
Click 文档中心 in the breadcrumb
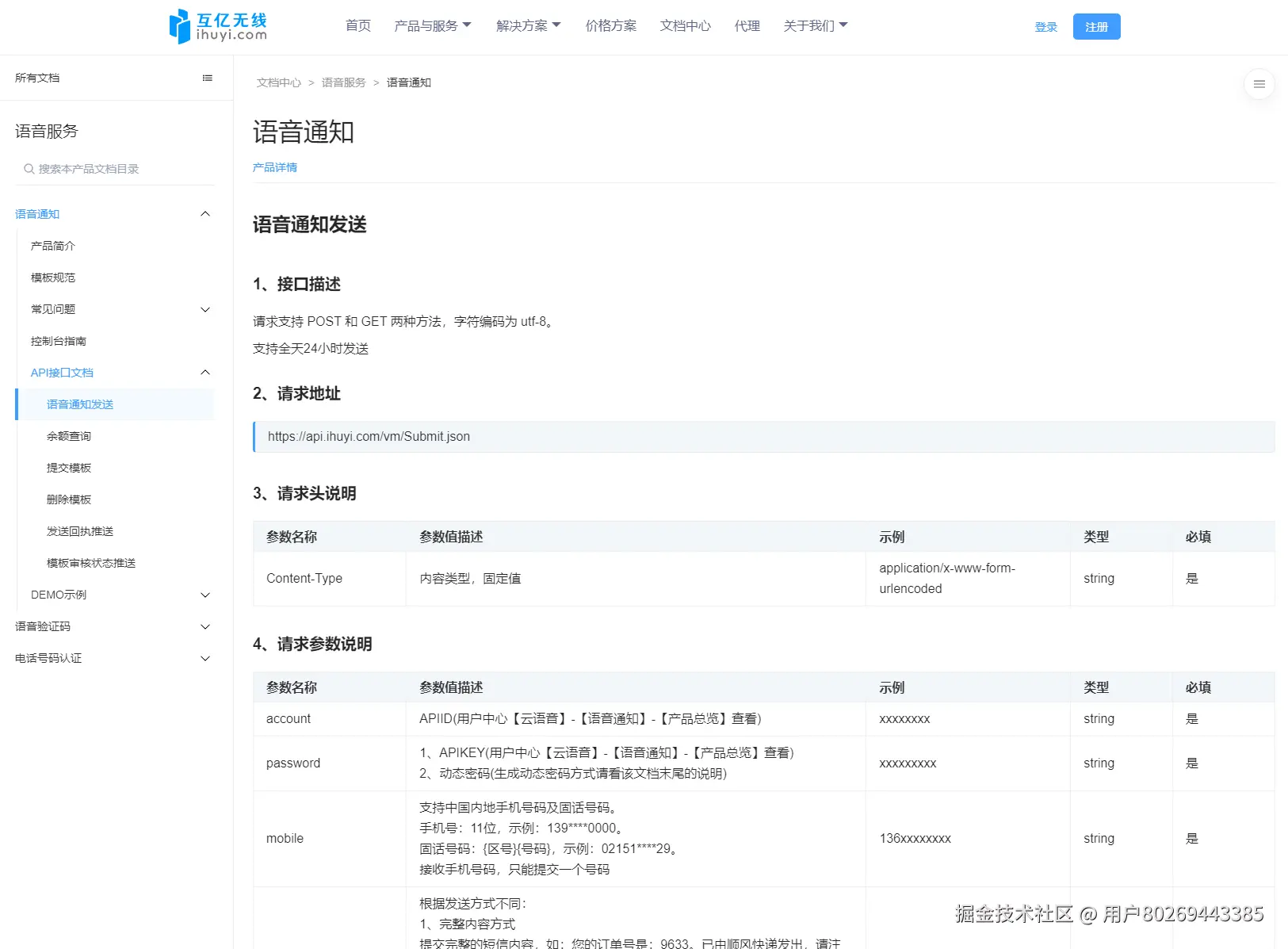coord(279,82)
